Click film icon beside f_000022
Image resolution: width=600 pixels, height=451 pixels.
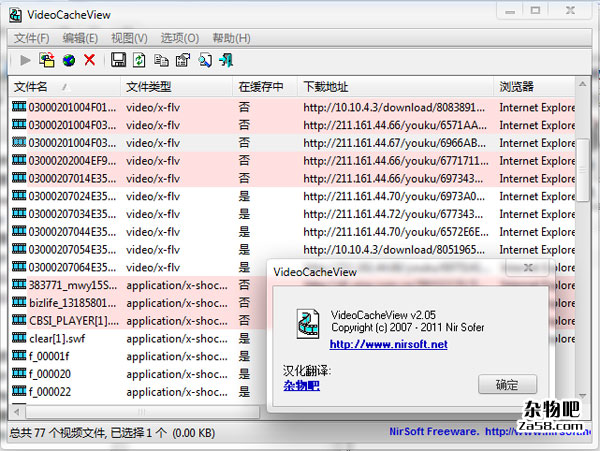click(19, 391)
